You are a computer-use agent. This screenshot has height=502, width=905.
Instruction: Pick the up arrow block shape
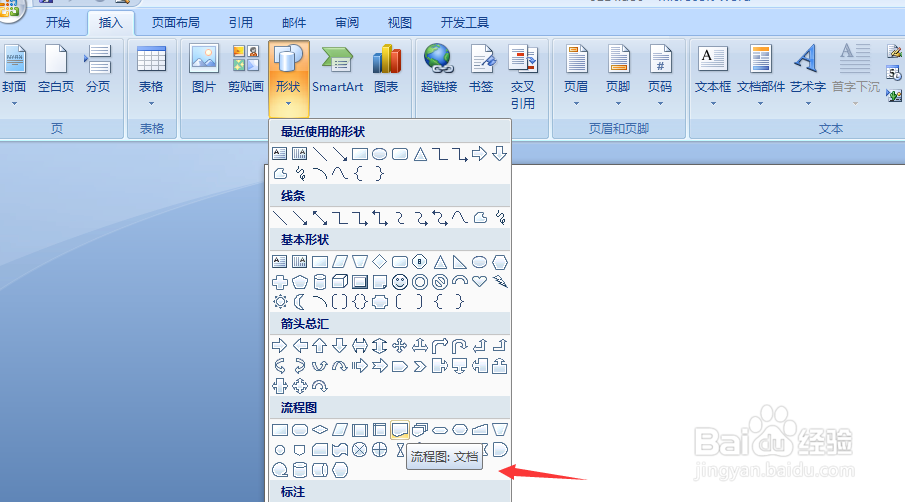coord(320,346)
